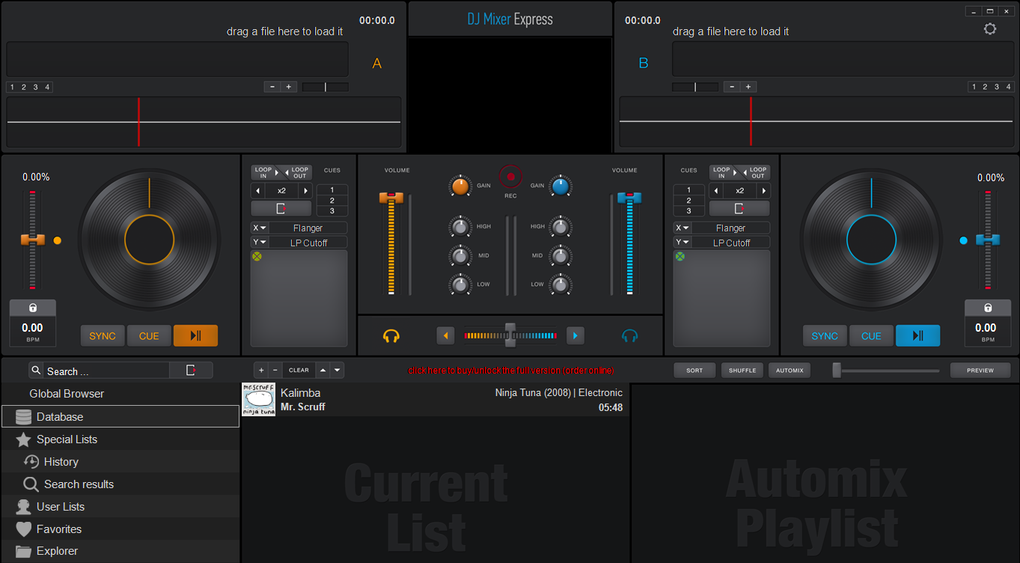
Task: Click deck B load file icon under loop
Action: [x=739, y=209]
